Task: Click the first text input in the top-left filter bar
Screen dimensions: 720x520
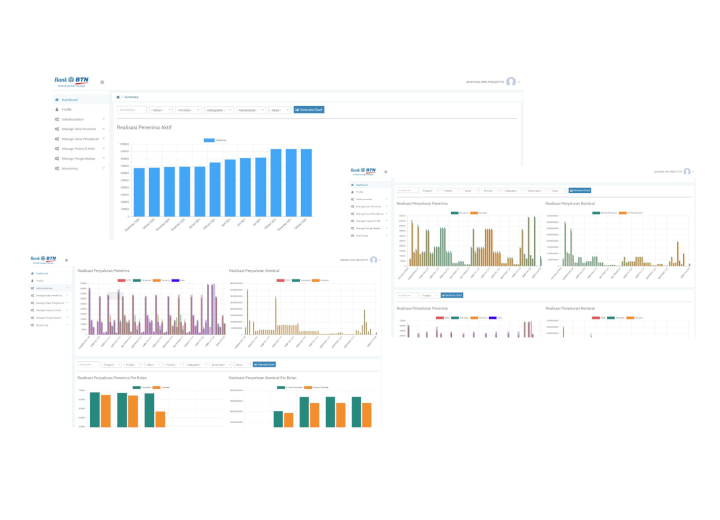Action: (130, 110)
